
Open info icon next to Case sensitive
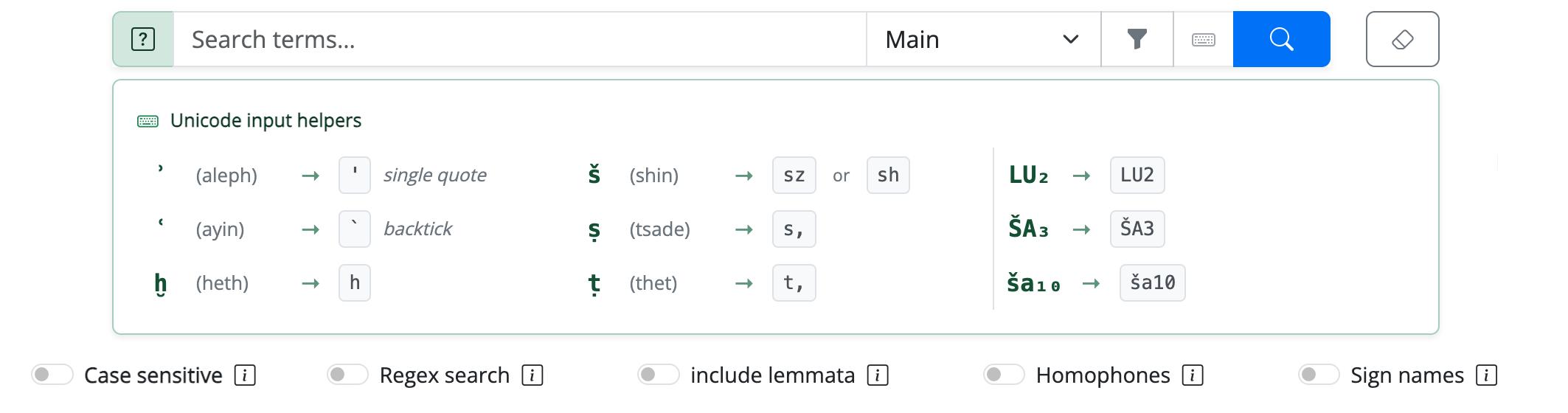click(245, 375)
